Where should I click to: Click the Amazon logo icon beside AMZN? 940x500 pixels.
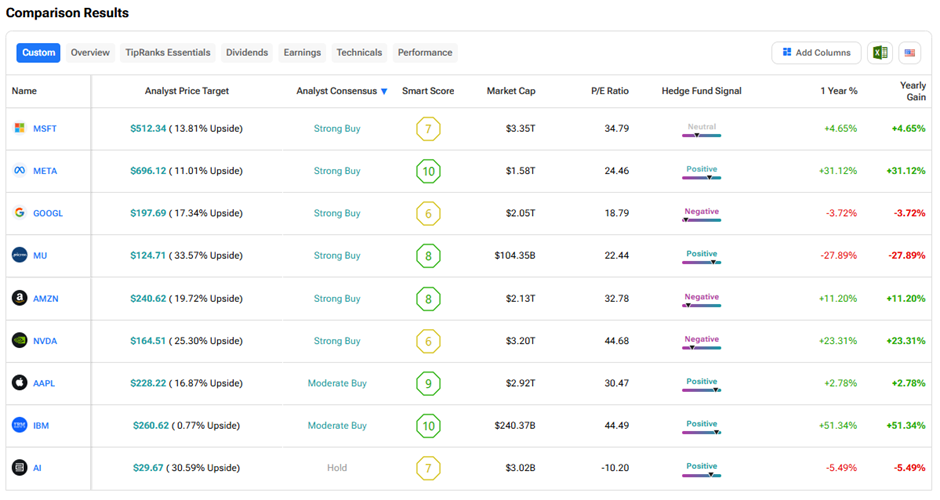pyautogui.click(x=20, y=298)
